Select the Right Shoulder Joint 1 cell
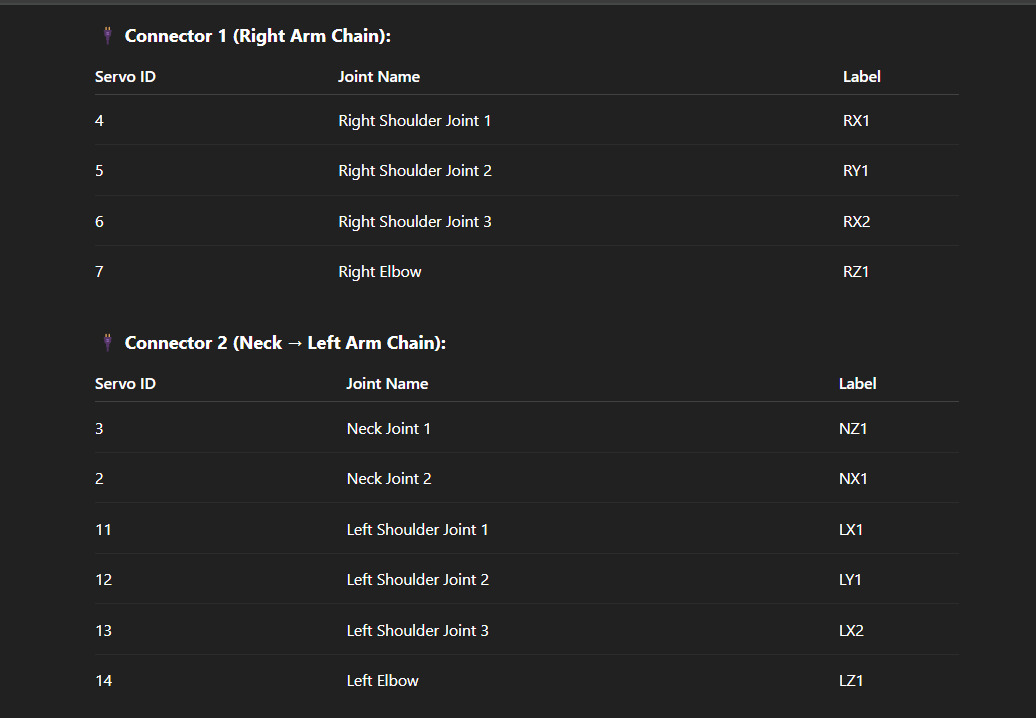 [414, 121]
